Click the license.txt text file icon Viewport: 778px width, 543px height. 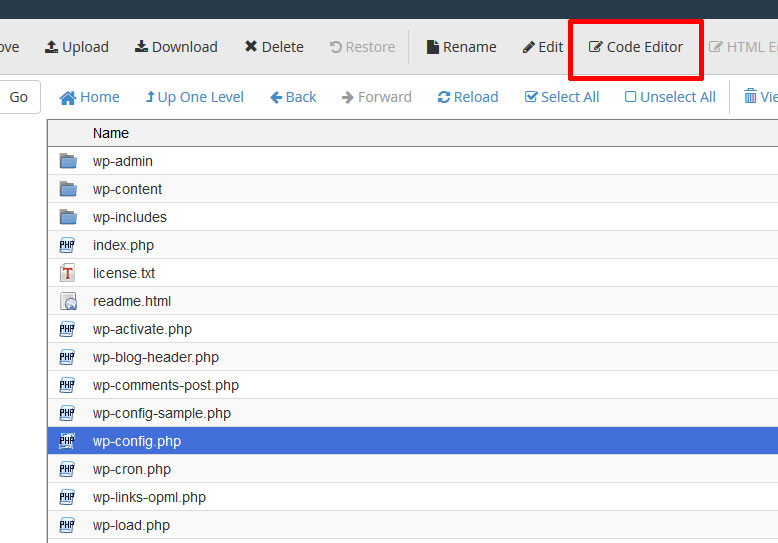(67, 273)
